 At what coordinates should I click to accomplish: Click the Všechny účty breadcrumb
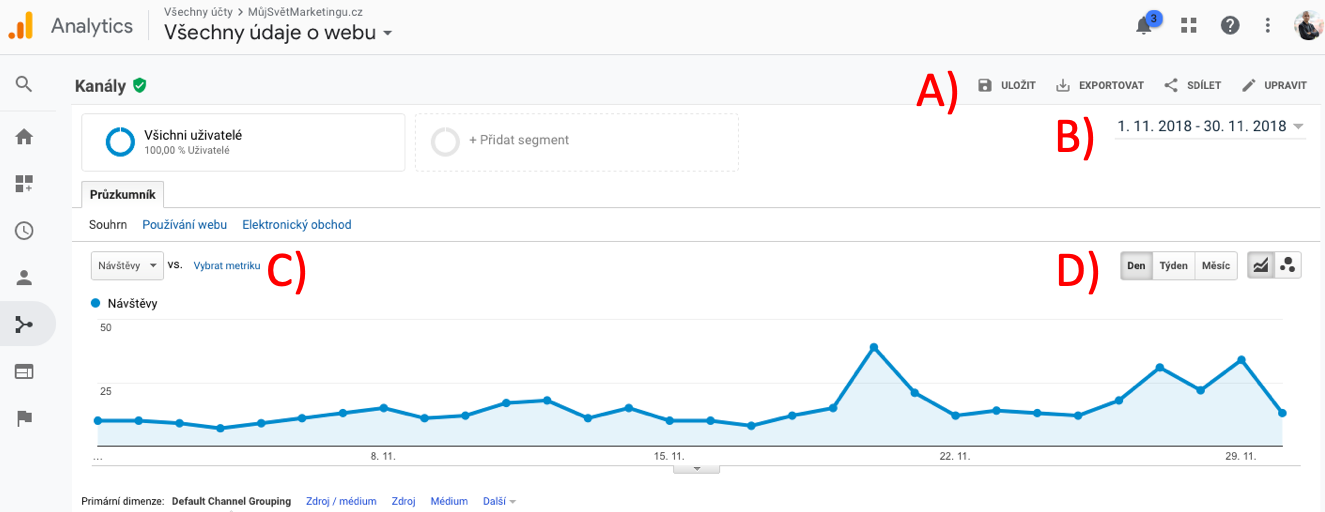pyautogui.click(x=198, y=11)
